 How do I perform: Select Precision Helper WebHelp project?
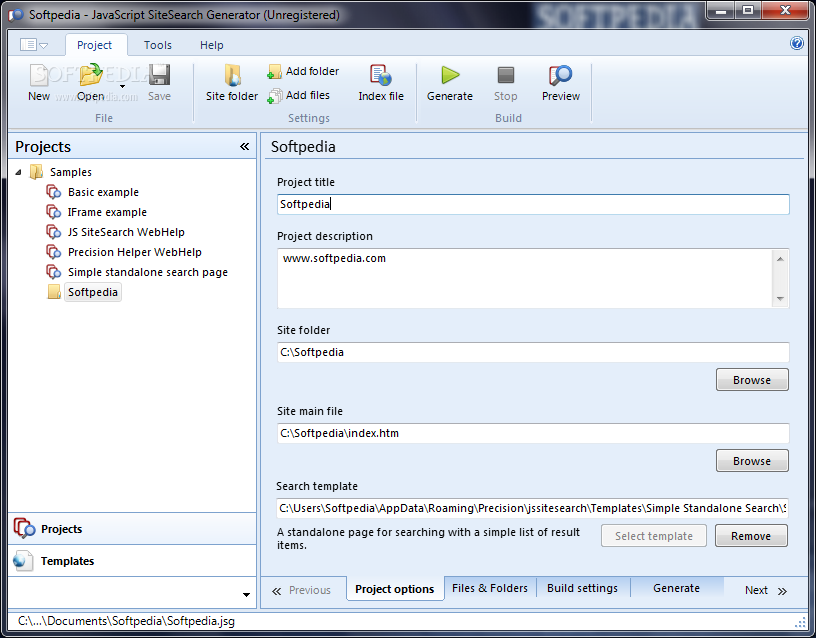[x=134, y=252]
